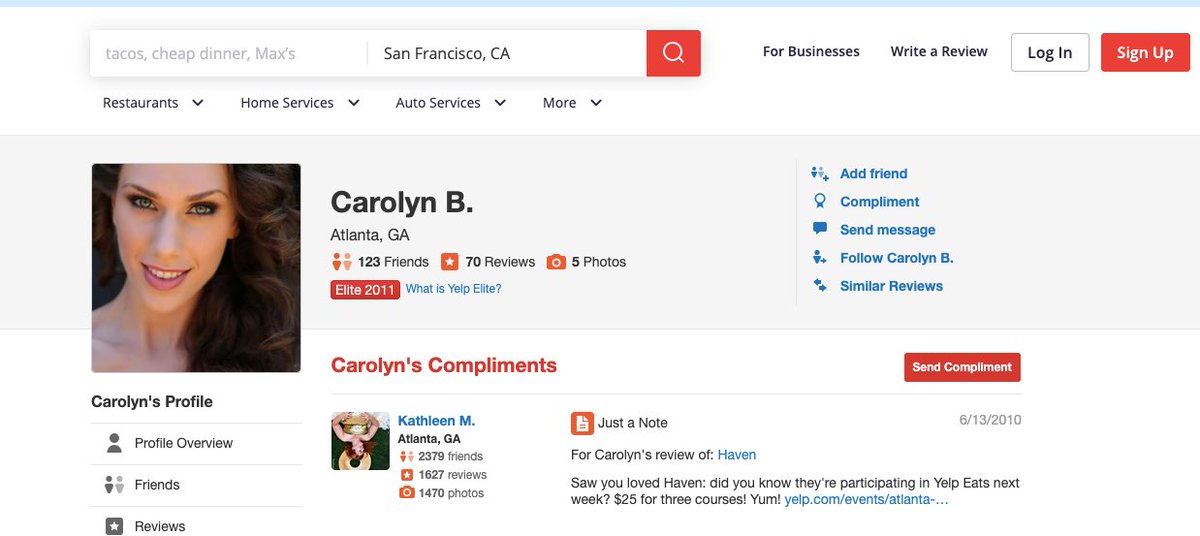Open the Write a Review link

point(939,51)
